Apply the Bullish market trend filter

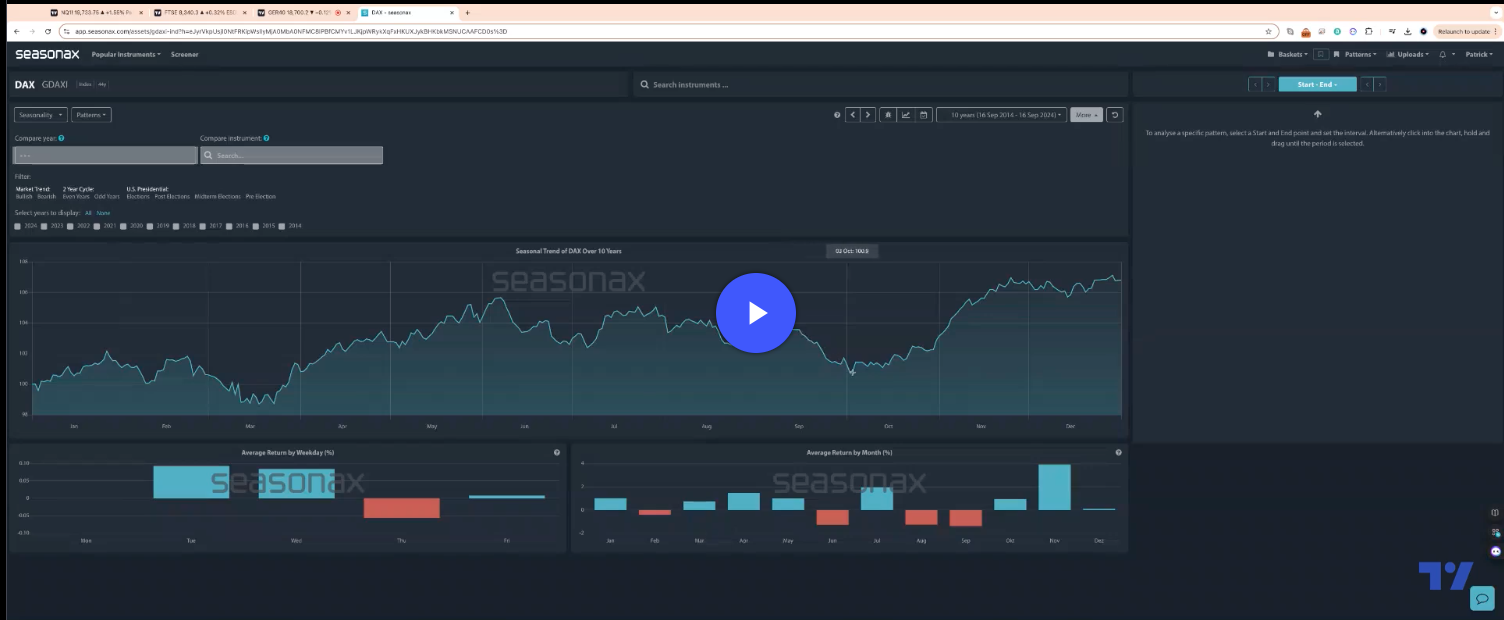(x=24, y=196)
